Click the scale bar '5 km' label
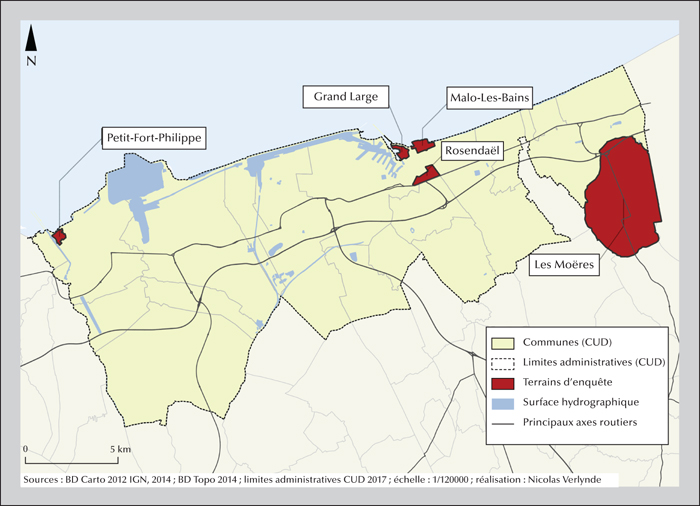The width and height of the screenshot is (700, 506). tap(121, 449)
